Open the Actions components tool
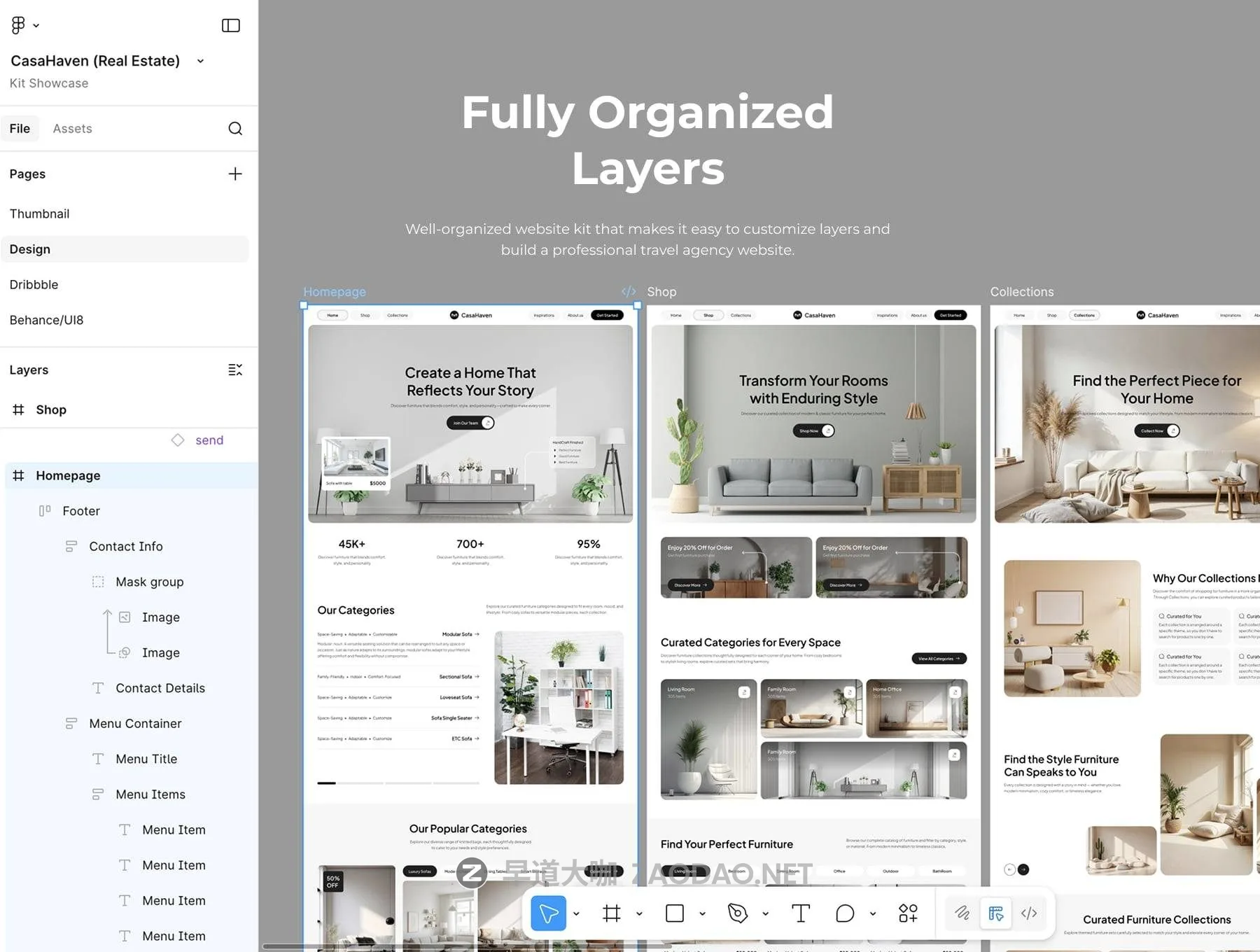Viewport: 1260px width, 952px height. pos(908,913)
